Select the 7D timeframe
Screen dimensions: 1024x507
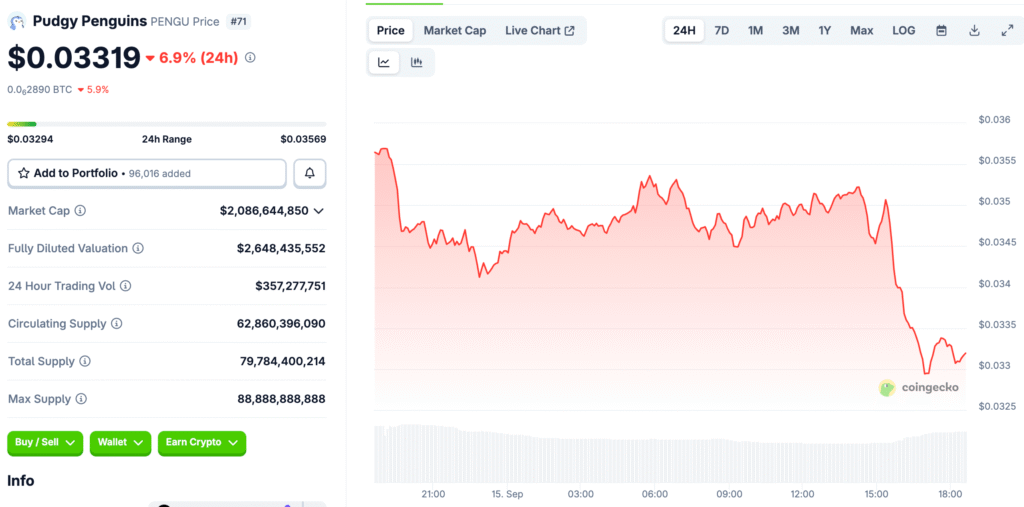(722, 31)
